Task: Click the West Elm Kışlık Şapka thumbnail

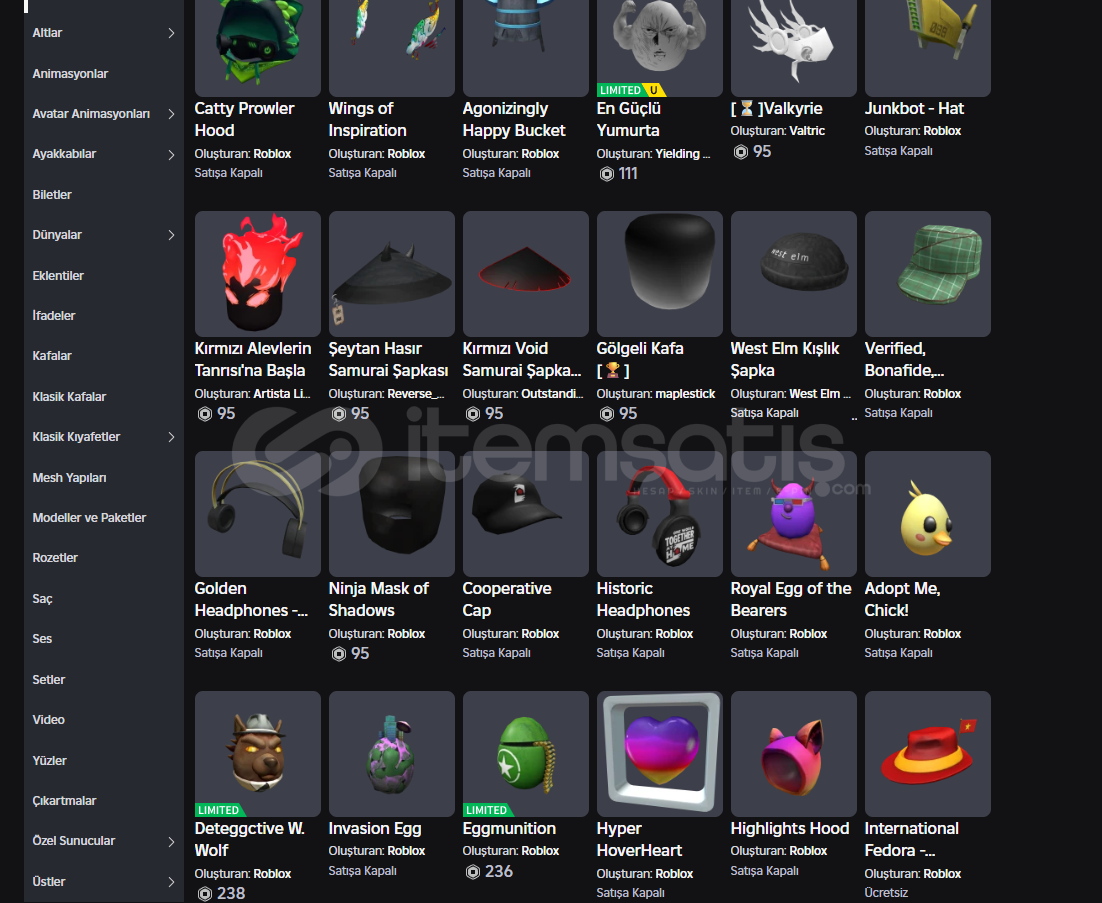Action: click(x=793, y=273)
